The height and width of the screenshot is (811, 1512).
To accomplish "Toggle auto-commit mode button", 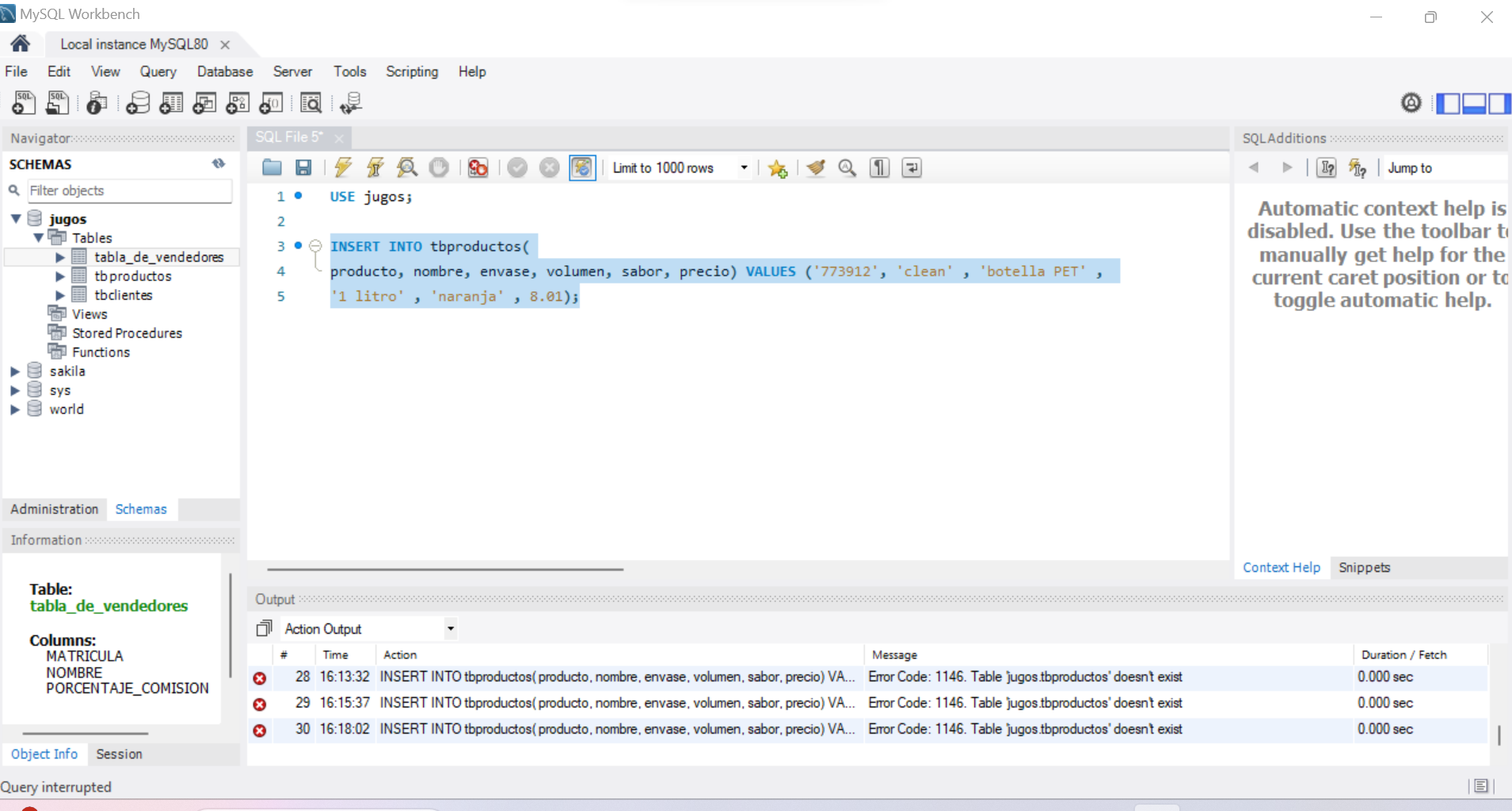I will [x=582, y=167].
